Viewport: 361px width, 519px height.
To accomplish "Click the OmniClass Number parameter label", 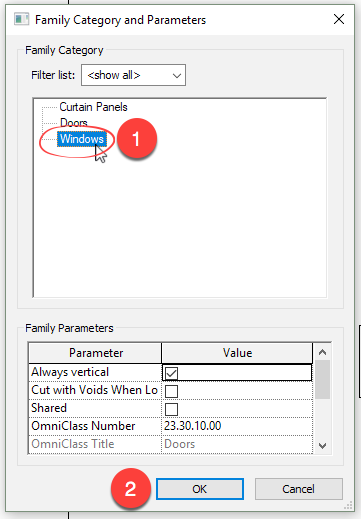I will [x=83, y=426].
